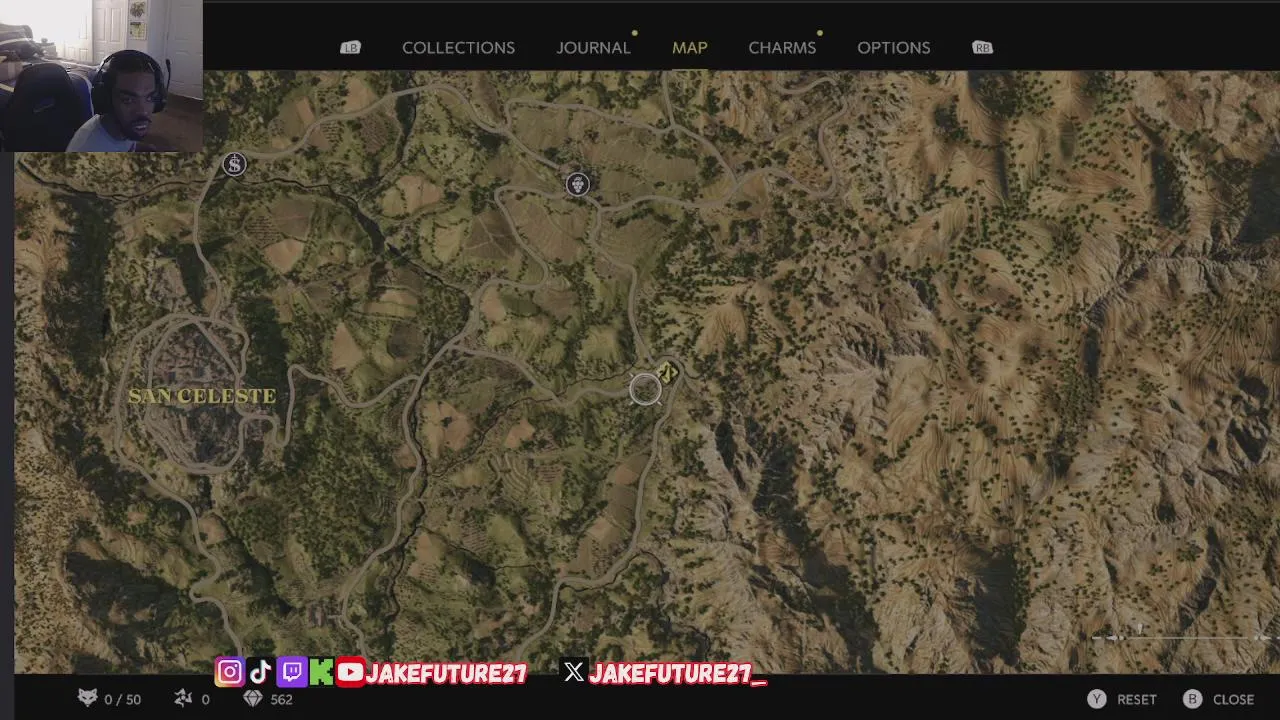
Task: Click the LB bumper icon
Action: [350, 48]
